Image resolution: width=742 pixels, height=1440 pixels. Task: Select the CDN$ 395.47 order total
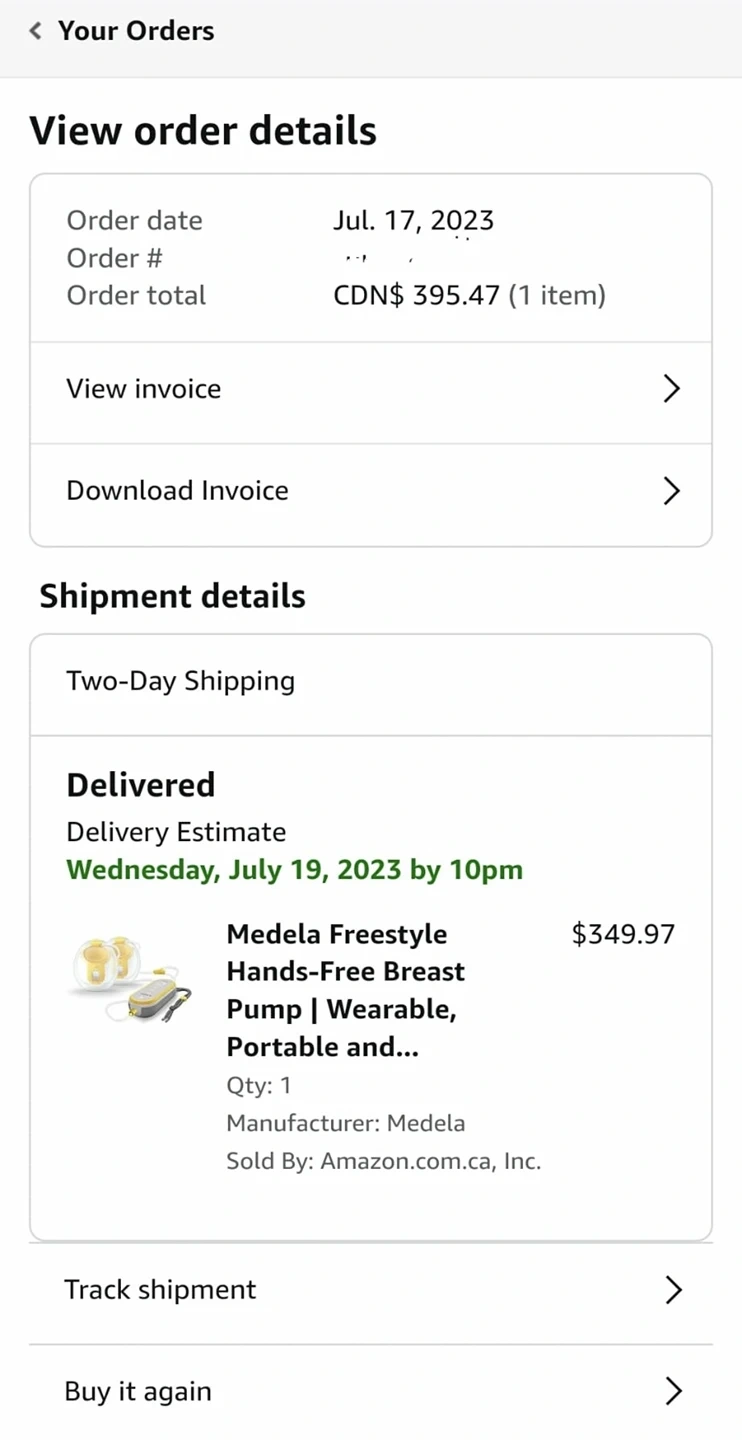coord(416,296)
